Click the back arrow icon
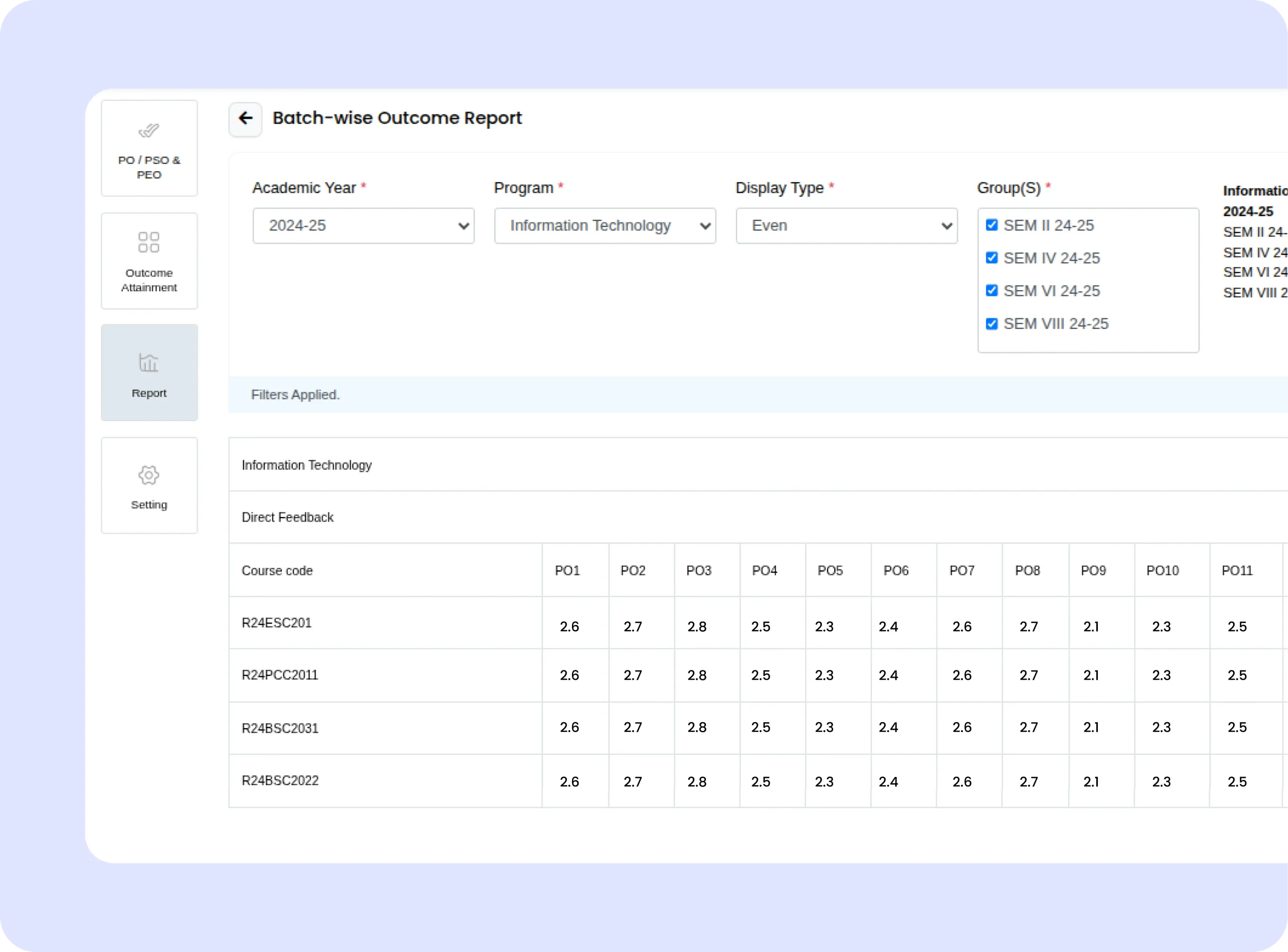 pos(246,119)
